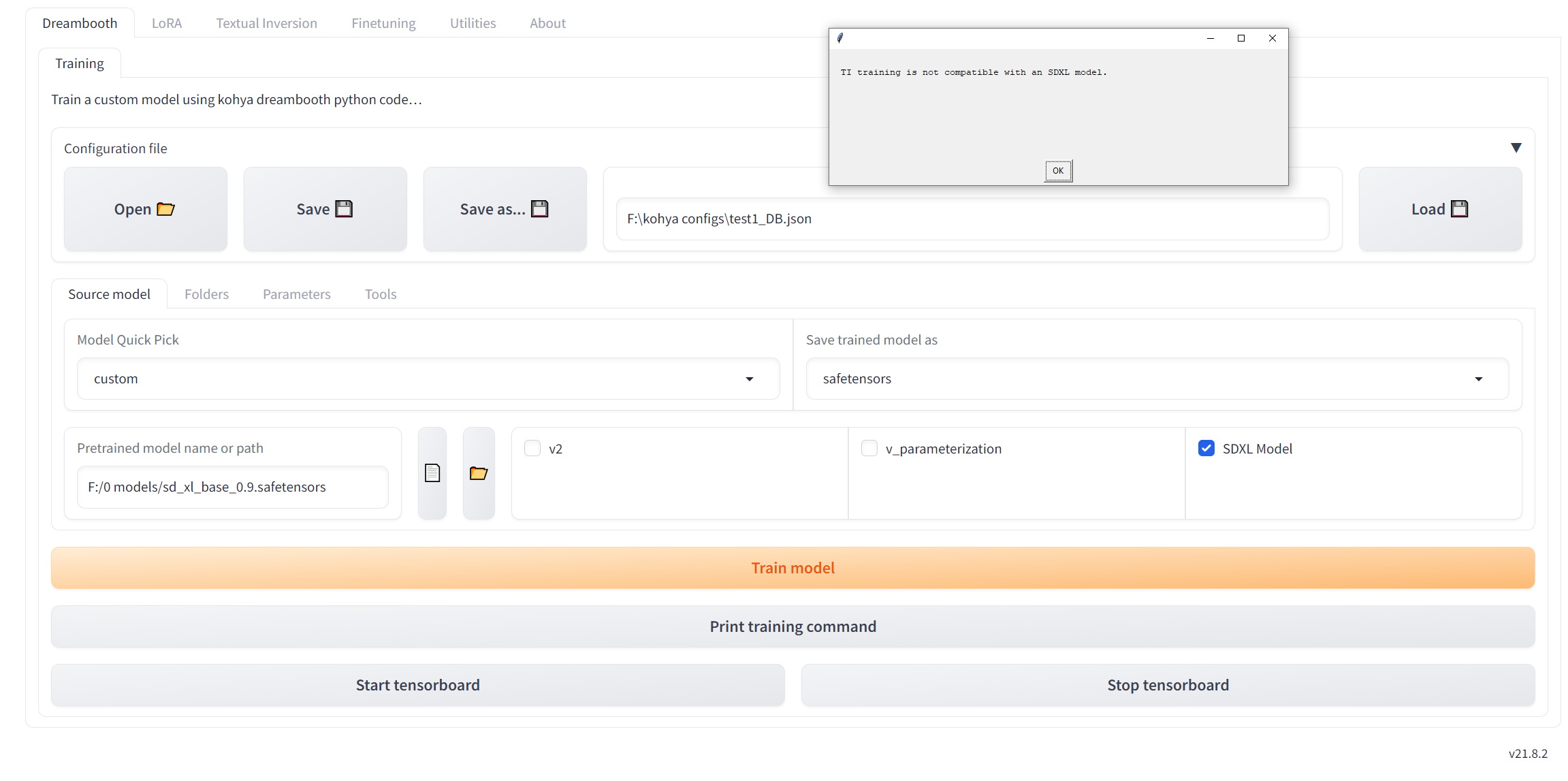Click the Pretrained model path input field
The width and height of the screenshot is (1568, 781).
click(x=232, y=487)
